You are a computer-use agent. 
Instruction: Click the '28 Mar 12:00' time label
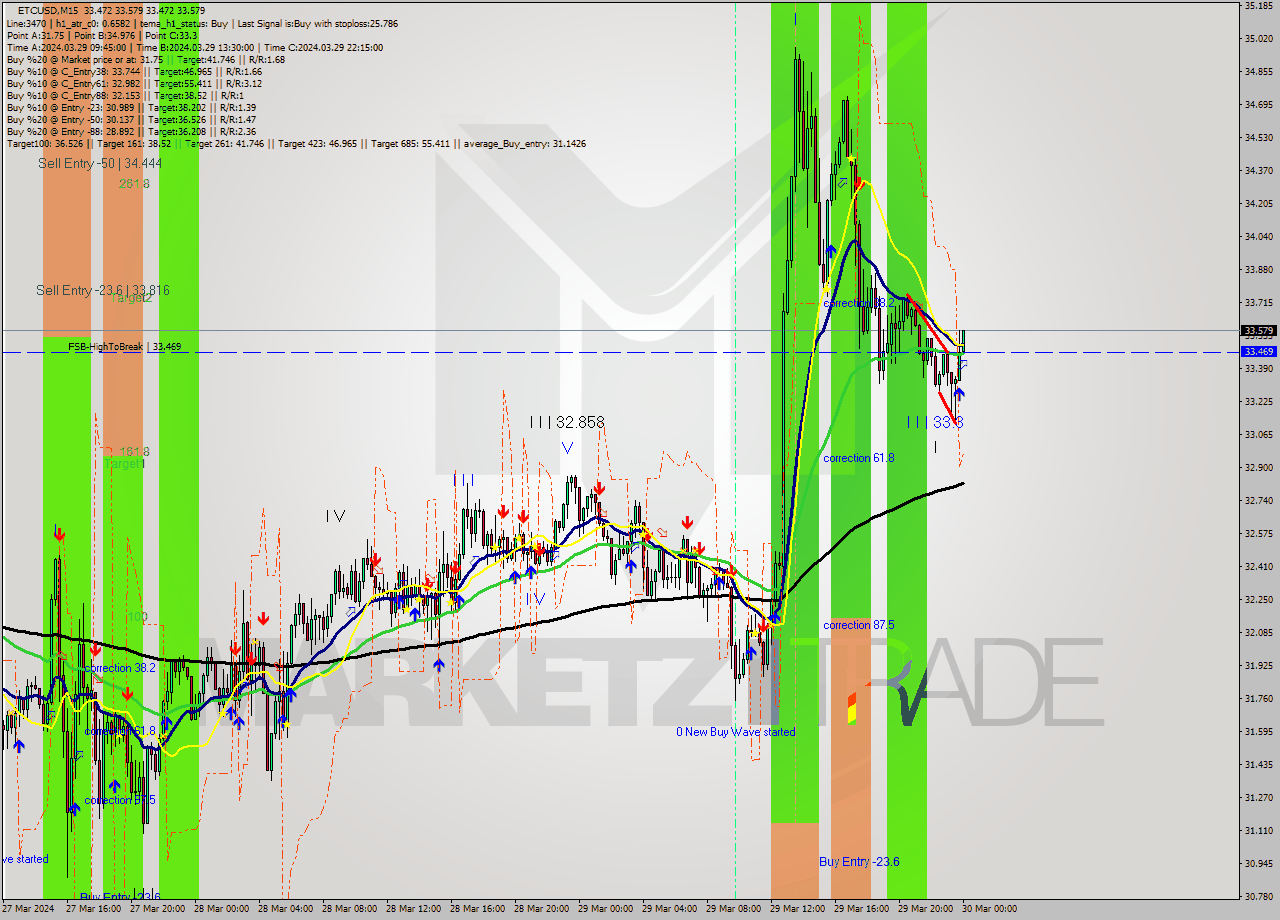pyautogui.click(x=413, y=909)
